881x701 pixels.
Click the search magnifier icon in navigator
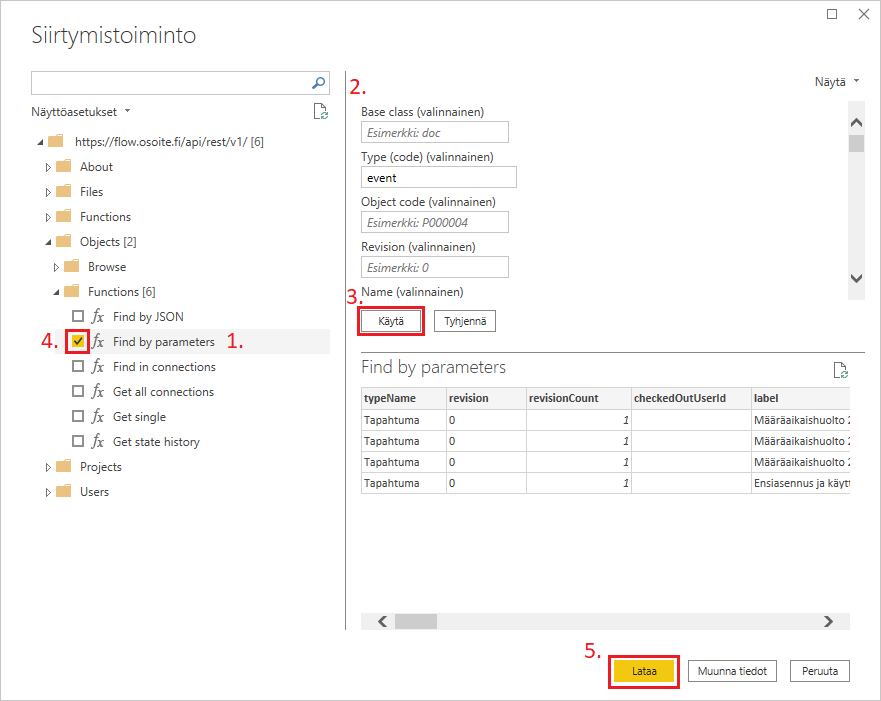[x=319, y=83]
